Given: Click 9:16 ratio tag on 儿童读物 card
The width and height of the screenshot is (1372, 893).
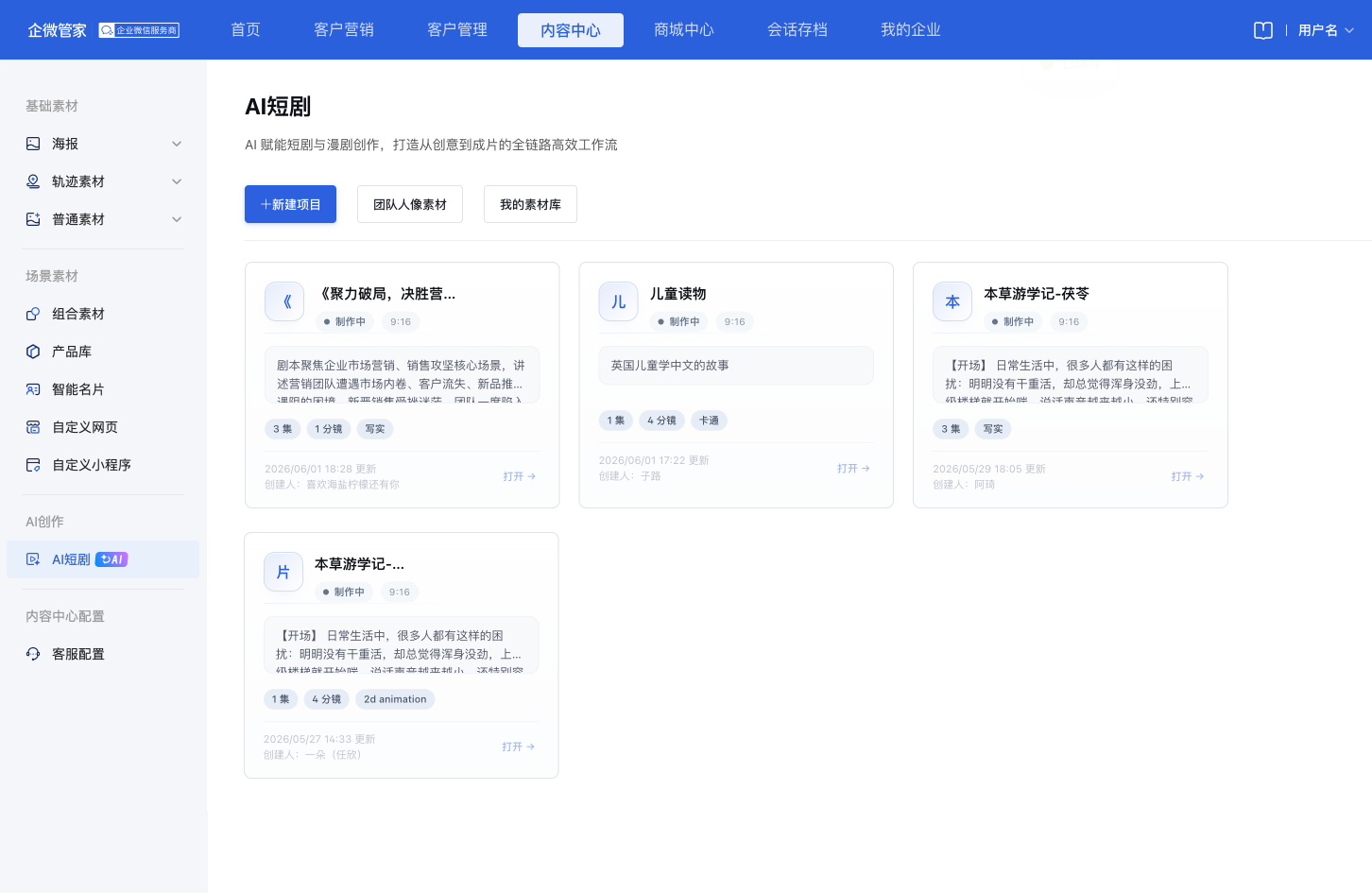Looking at the screenshot, I should [735, 321].
